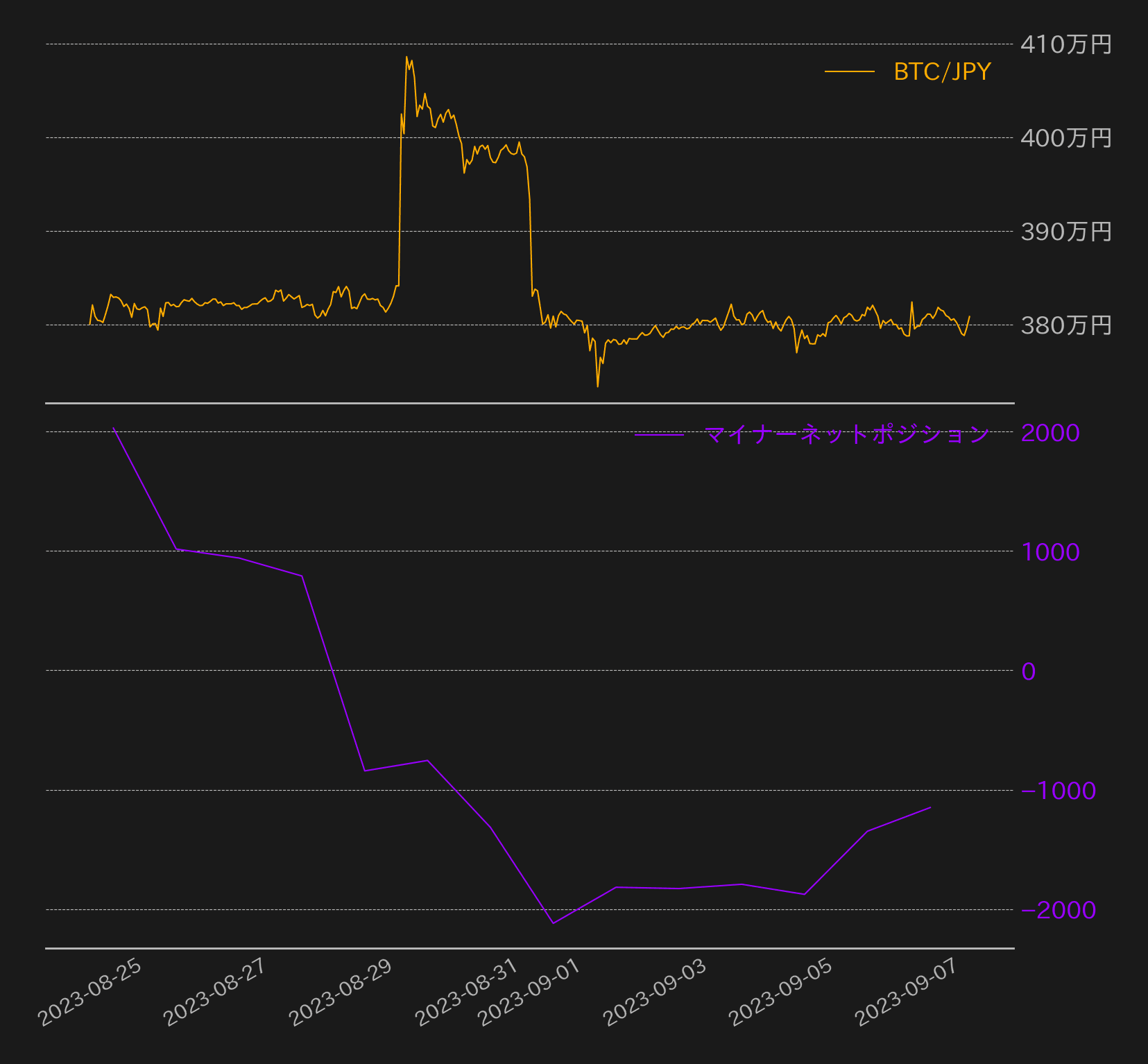The image size is (1148, 1064).
Task: Click the purple 1000 axis label
Action: (1050, 552)
